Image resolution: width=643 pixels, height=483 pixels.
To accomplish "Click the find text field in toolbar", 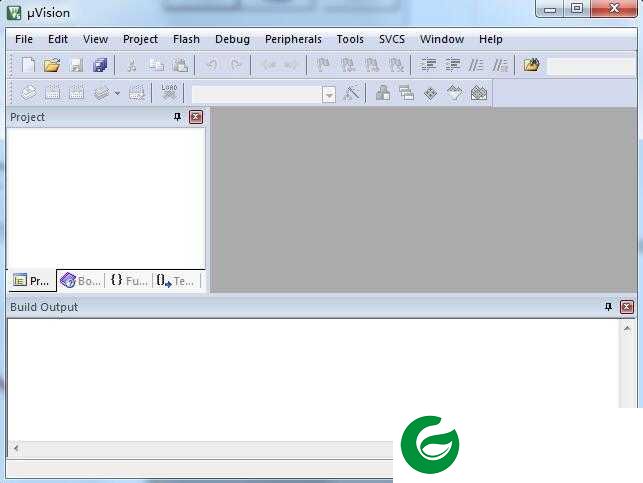I will [591, 66].
